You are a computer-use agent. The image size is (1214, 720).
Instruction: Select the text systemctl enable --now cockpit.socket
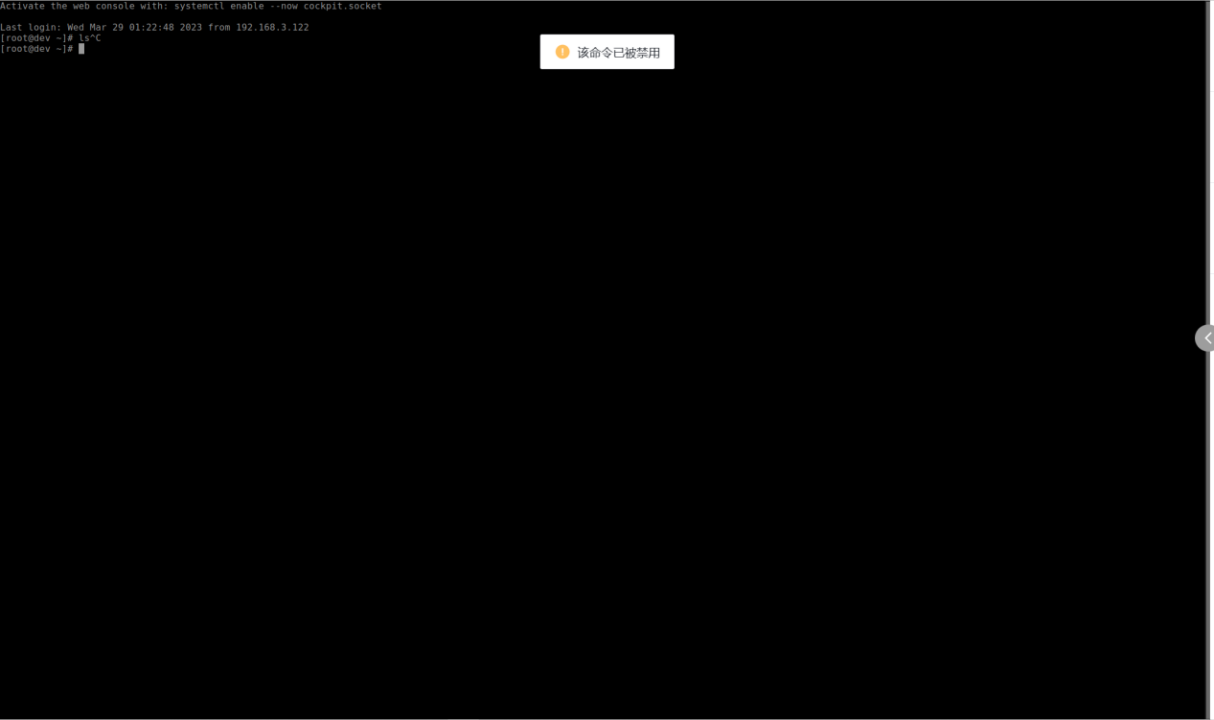(276, 5)
